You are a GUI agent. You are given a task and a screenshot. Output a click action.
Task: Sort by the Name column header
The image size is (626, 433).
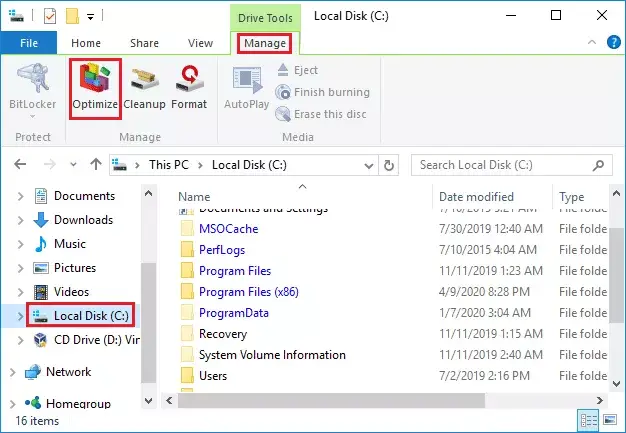coord(194,197)
